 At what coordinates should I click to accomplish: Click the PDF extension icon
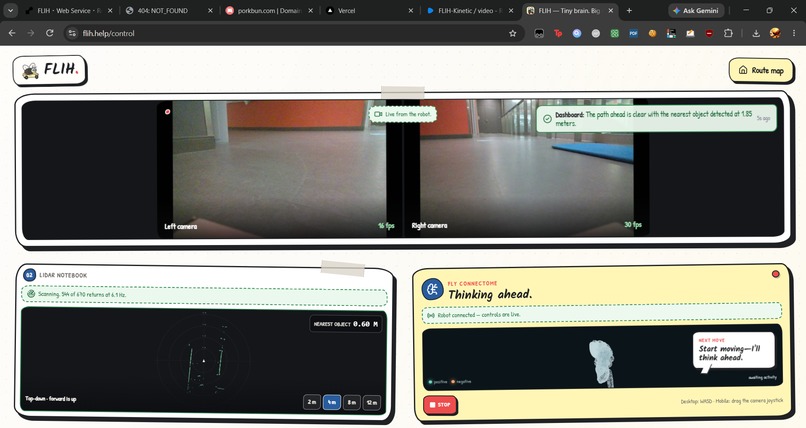[633, 33]
